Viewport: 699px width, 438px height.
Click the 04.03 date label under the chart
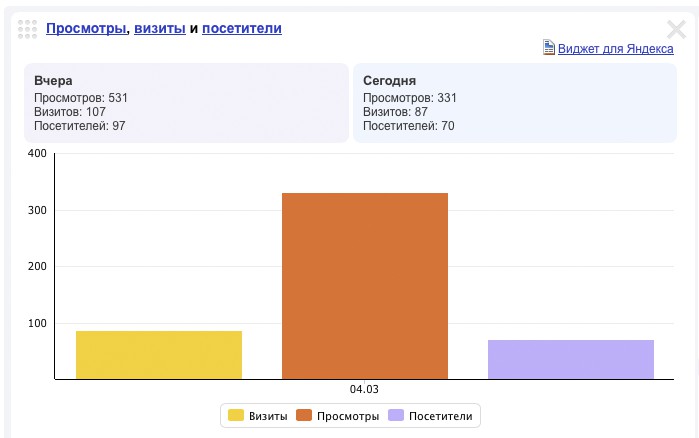[365, 389]
